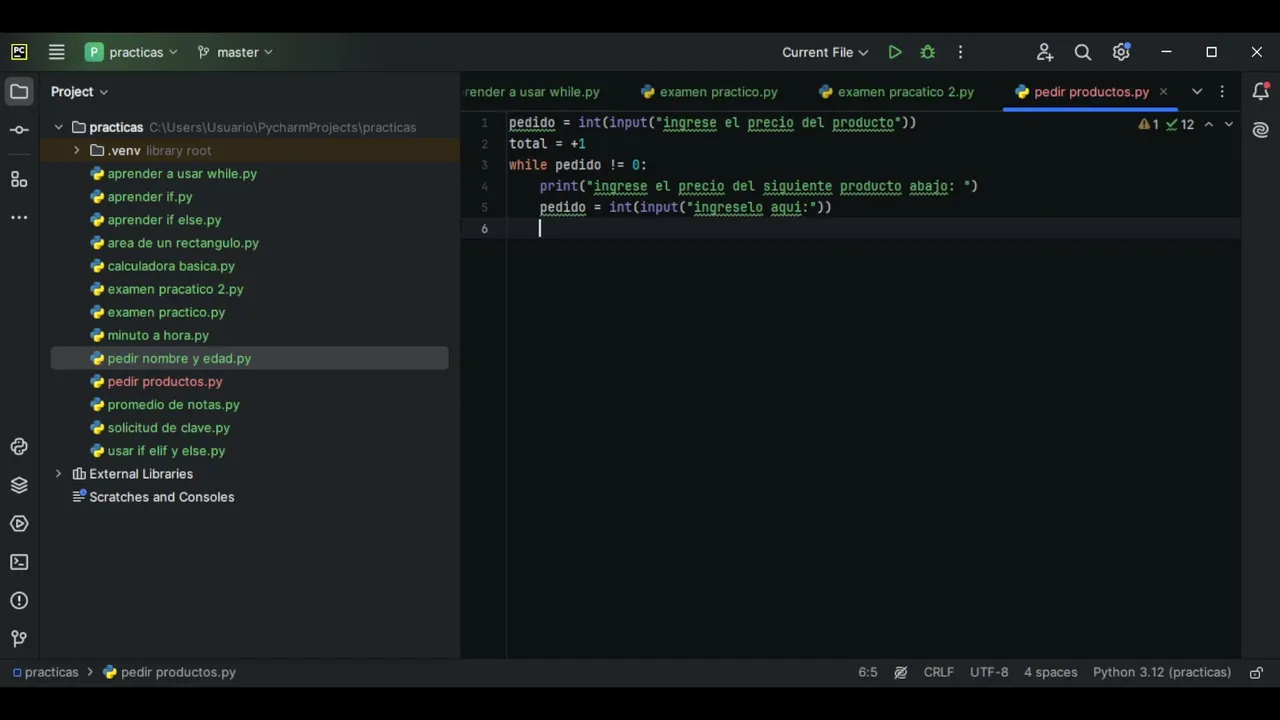1280x720 pixels.
Task: Select aprender if.py file
Action: [150, 197]
